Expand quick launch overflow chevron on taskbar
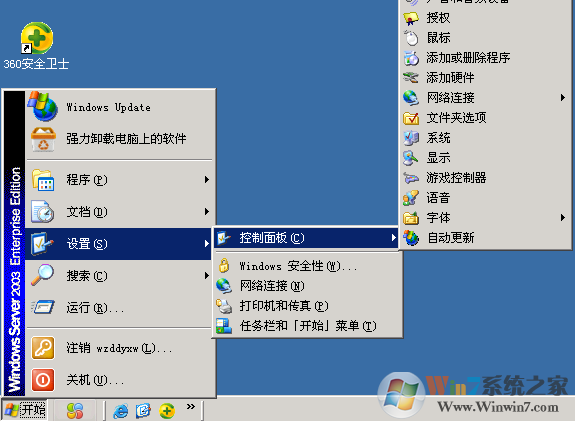The height and width of the screenshot is (421, 575). [x=191, y=406]
